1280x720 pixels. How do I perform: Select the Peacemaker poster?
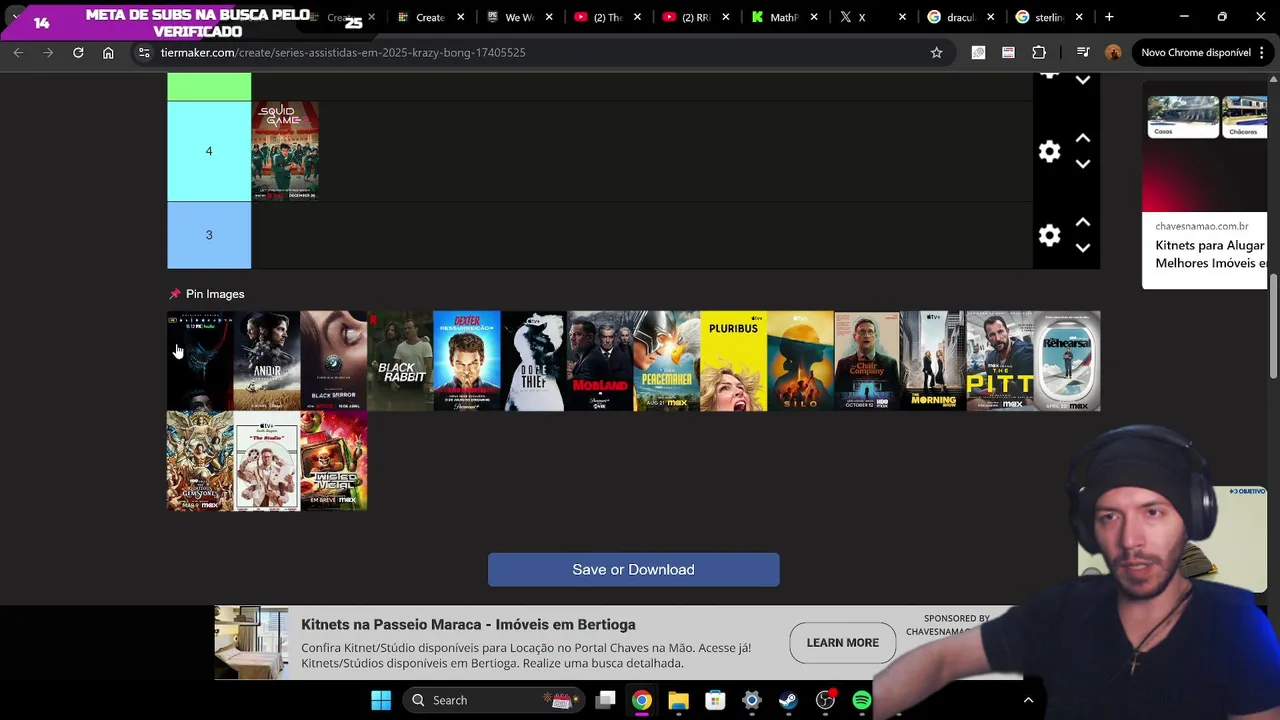tap(667, 361)
